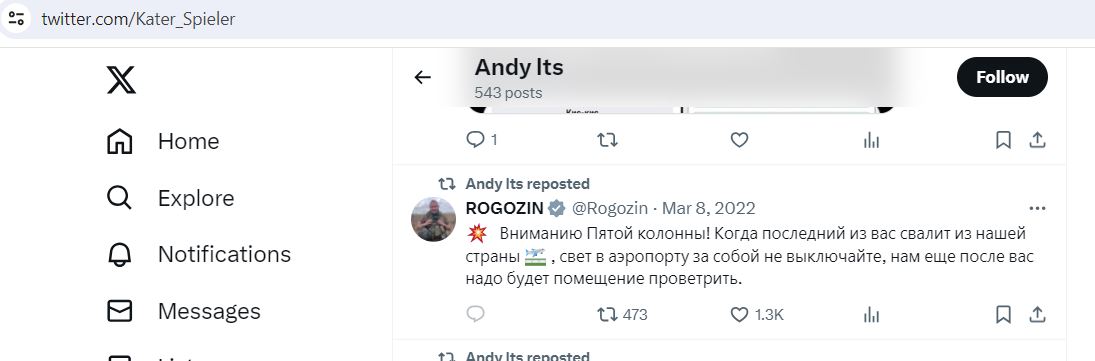1095x361 pixels.
Task: Click the X logo icon
Action: 121,80
